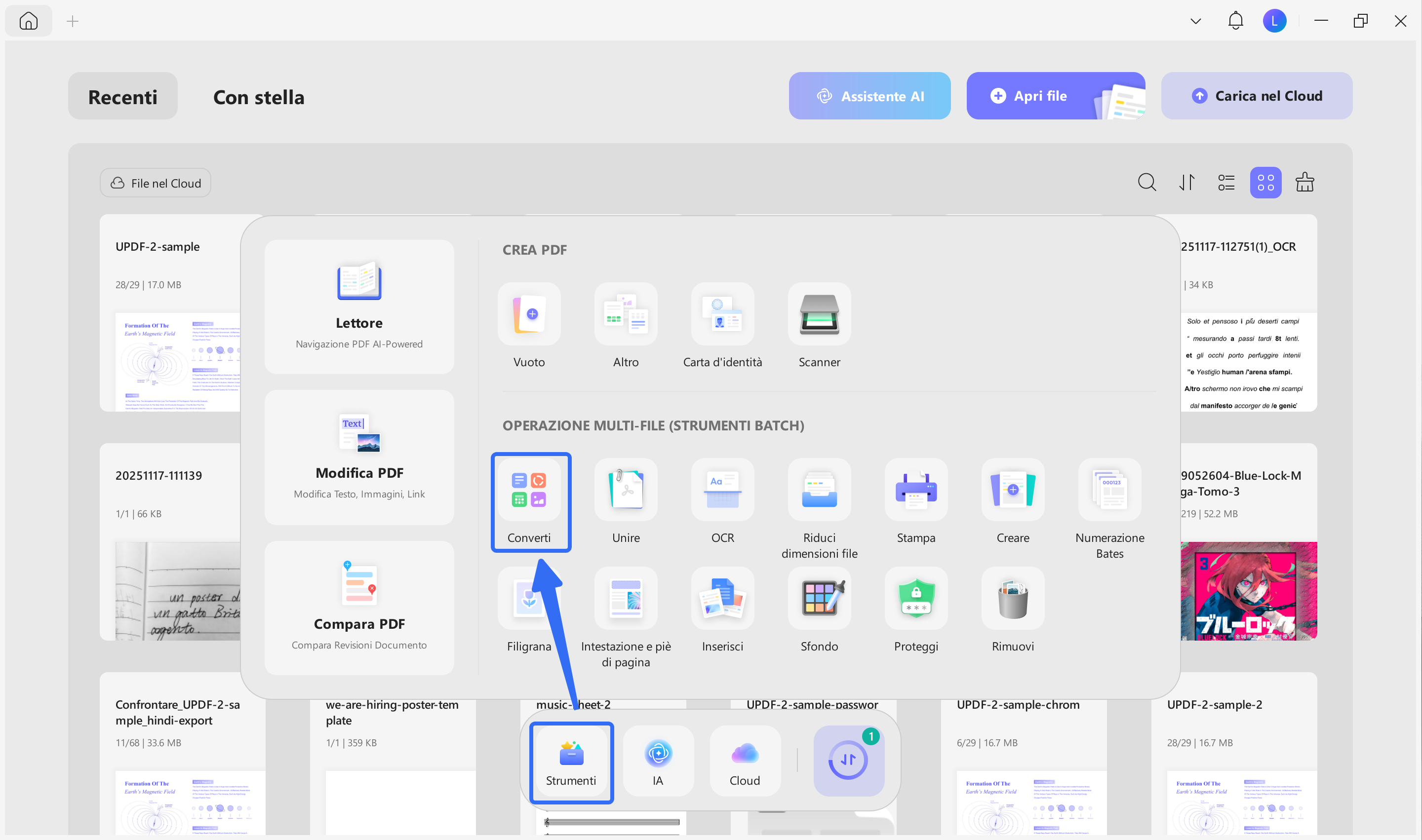This screenshot has height=840, width=1422.
Task: Click the Strumenti dock button
Action: (571, 762)
